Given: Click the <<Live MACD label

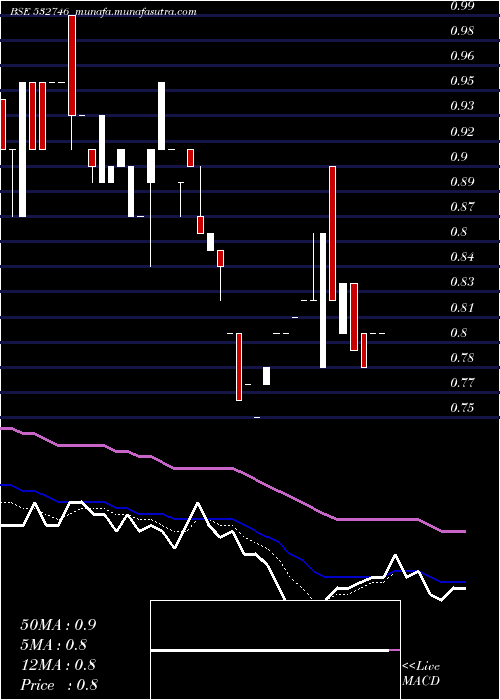Looking at the screenshot, I should [x=421, y=673].
